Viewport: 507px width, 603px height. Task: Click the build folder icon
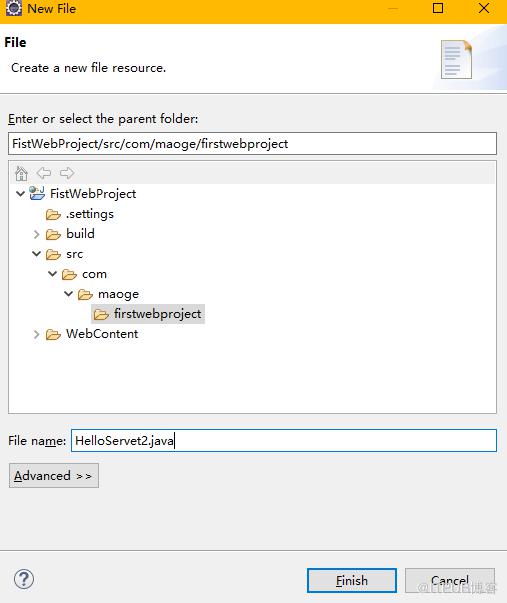53,234
